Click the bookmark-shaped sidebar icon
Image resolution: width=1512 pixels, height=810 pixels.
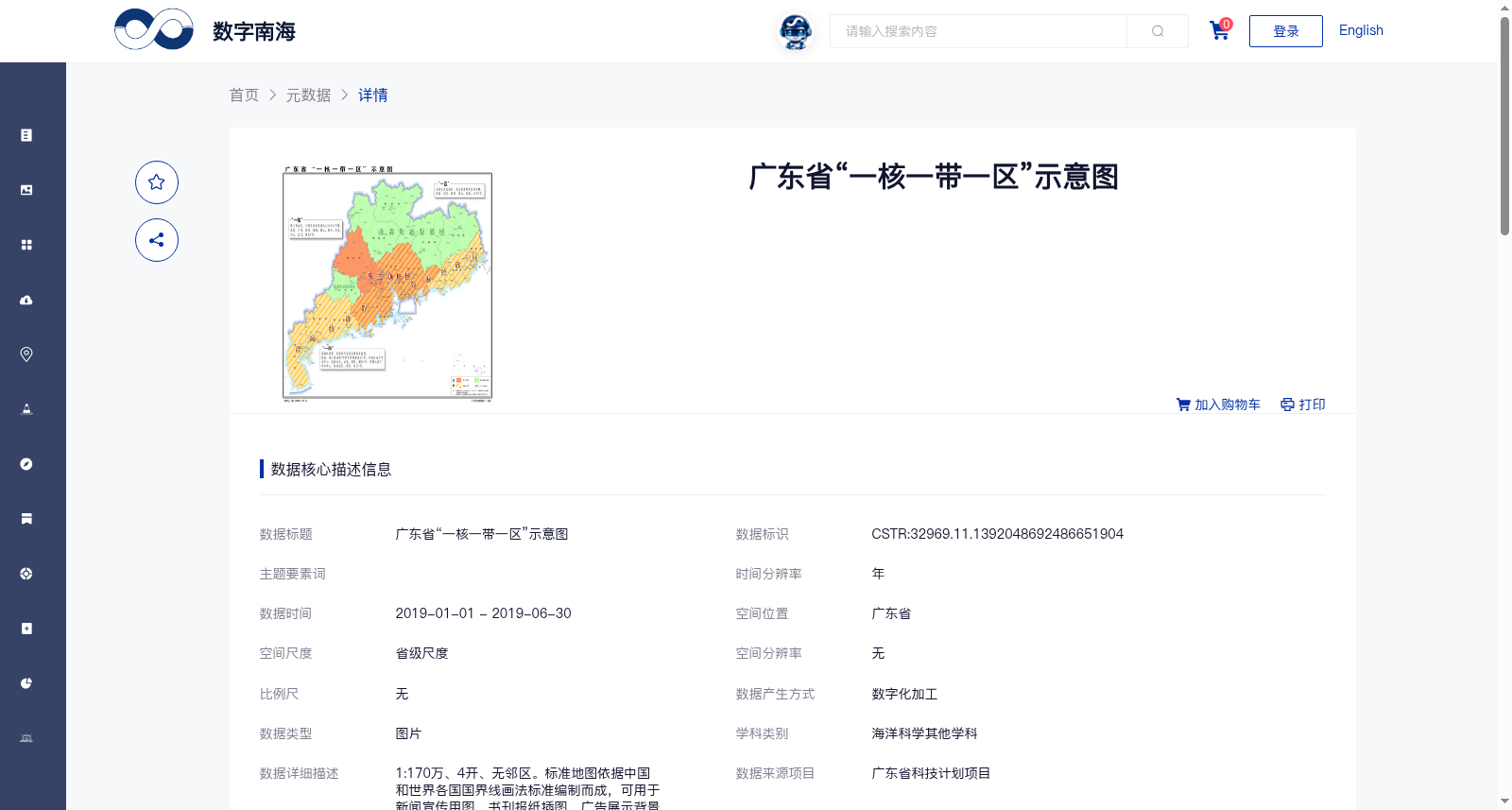point(26,519)
